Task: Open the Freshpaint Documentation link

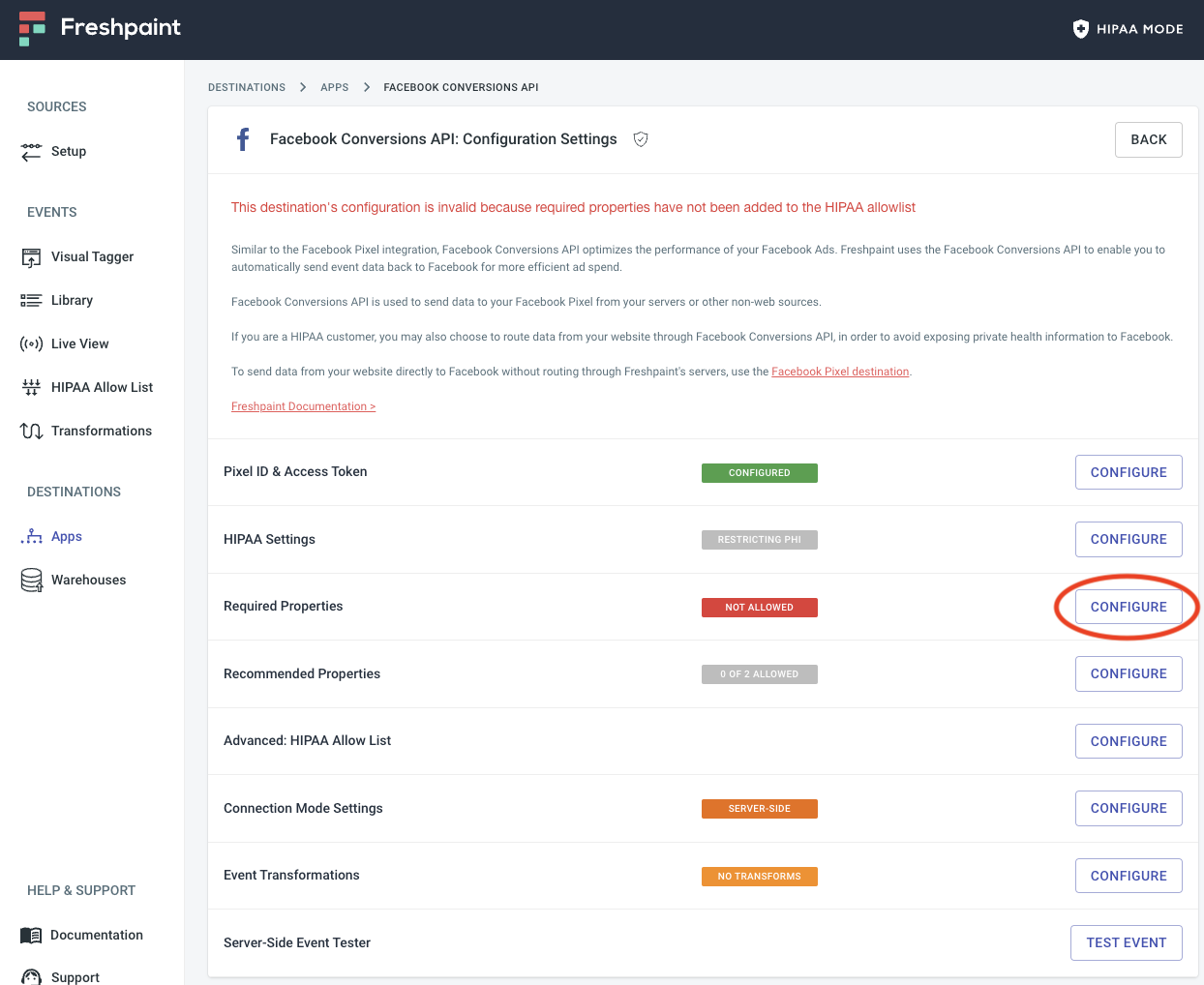Action: tap(303, 406)
